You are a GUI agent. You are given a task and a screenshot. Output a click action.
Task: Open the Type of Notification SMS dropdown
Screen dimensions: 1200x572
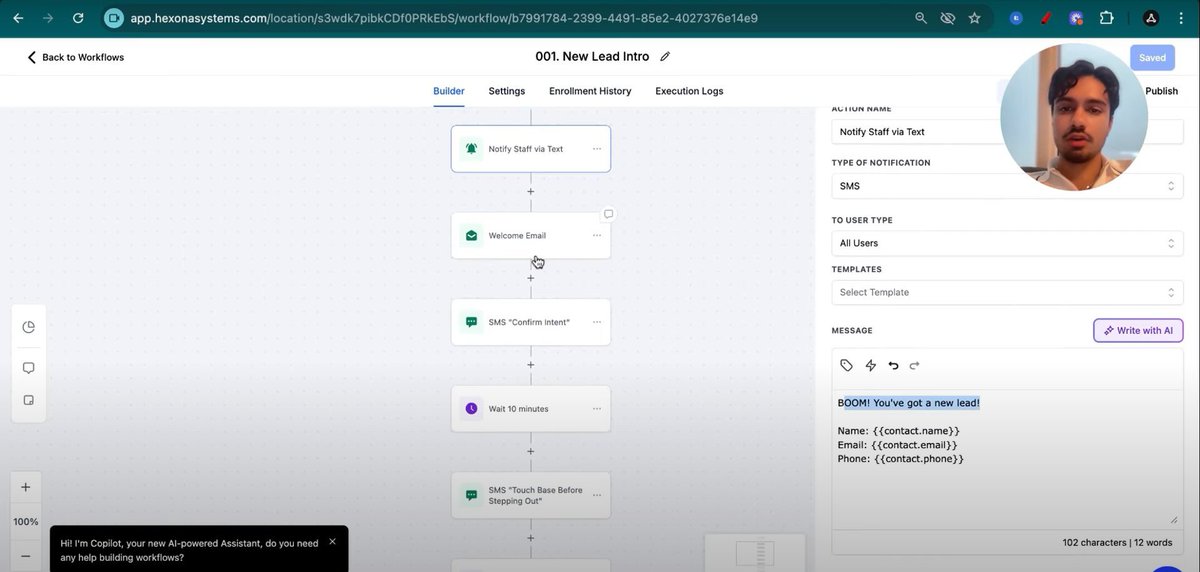click(1007, 186)
